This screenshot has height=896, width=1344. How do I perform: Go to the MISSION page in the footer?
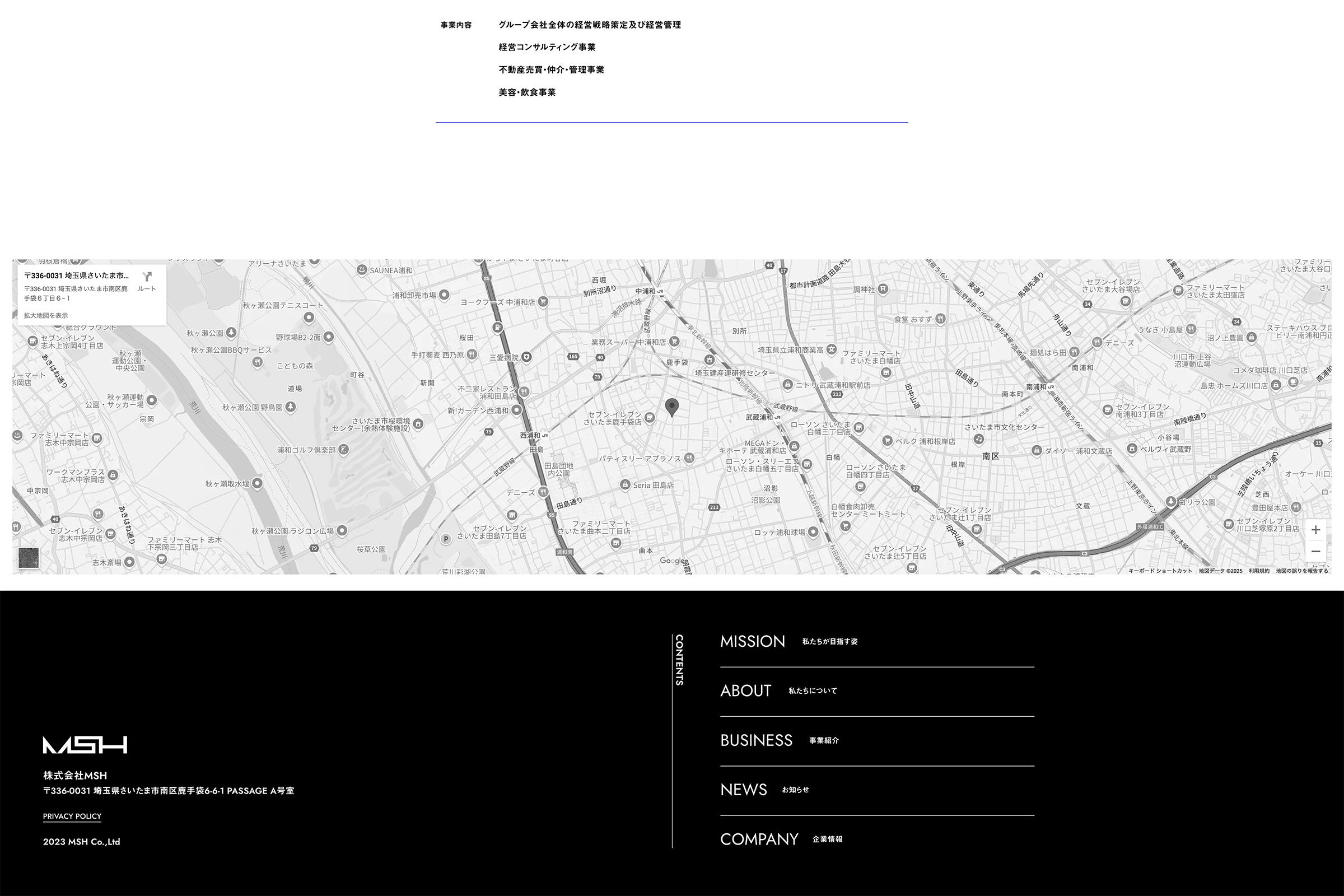click(753, 641)
